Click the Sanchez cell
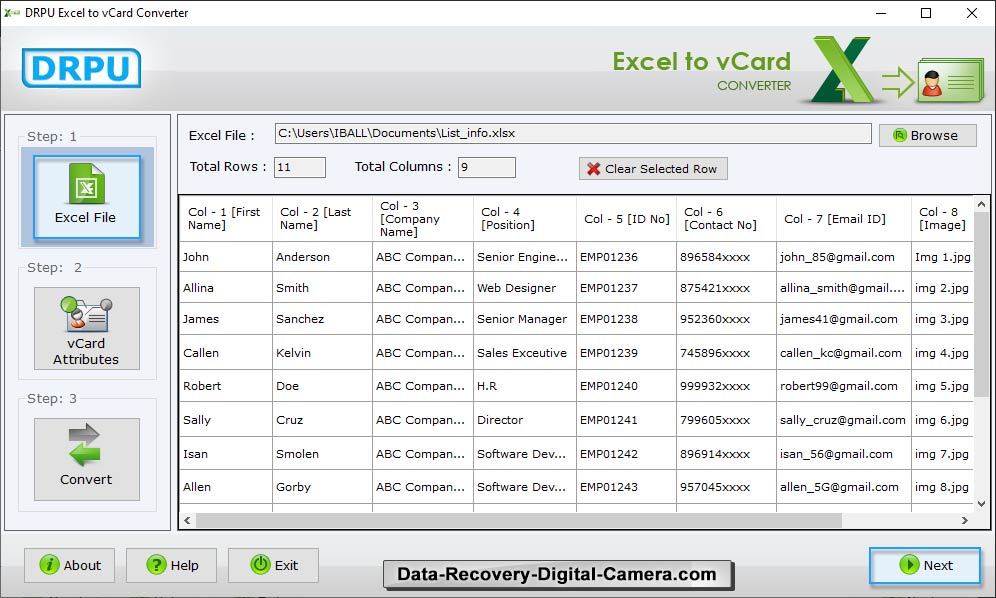Screen dimensions: 996x598 pyautogui.click(x=322, y=319)
